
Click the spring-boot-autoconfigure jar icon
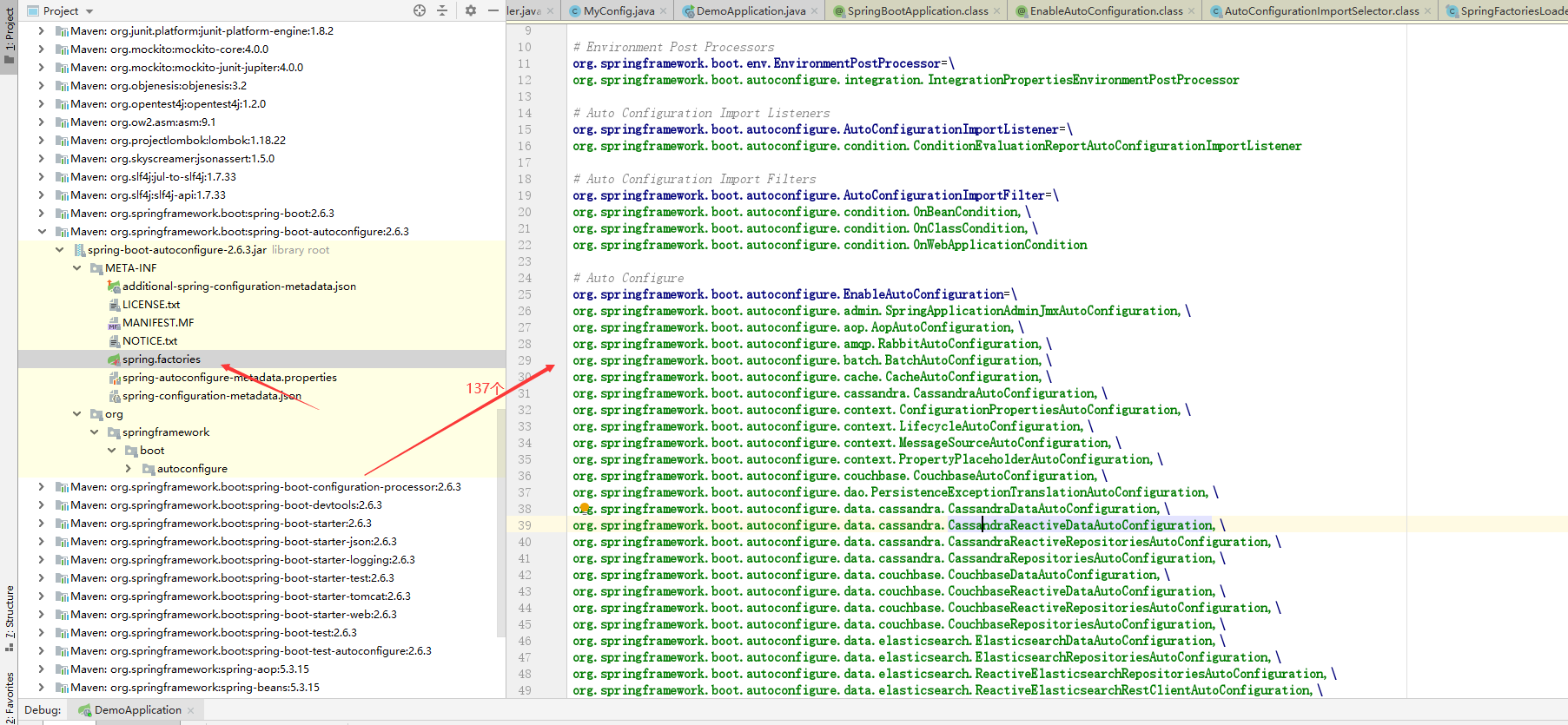point(79,249)
